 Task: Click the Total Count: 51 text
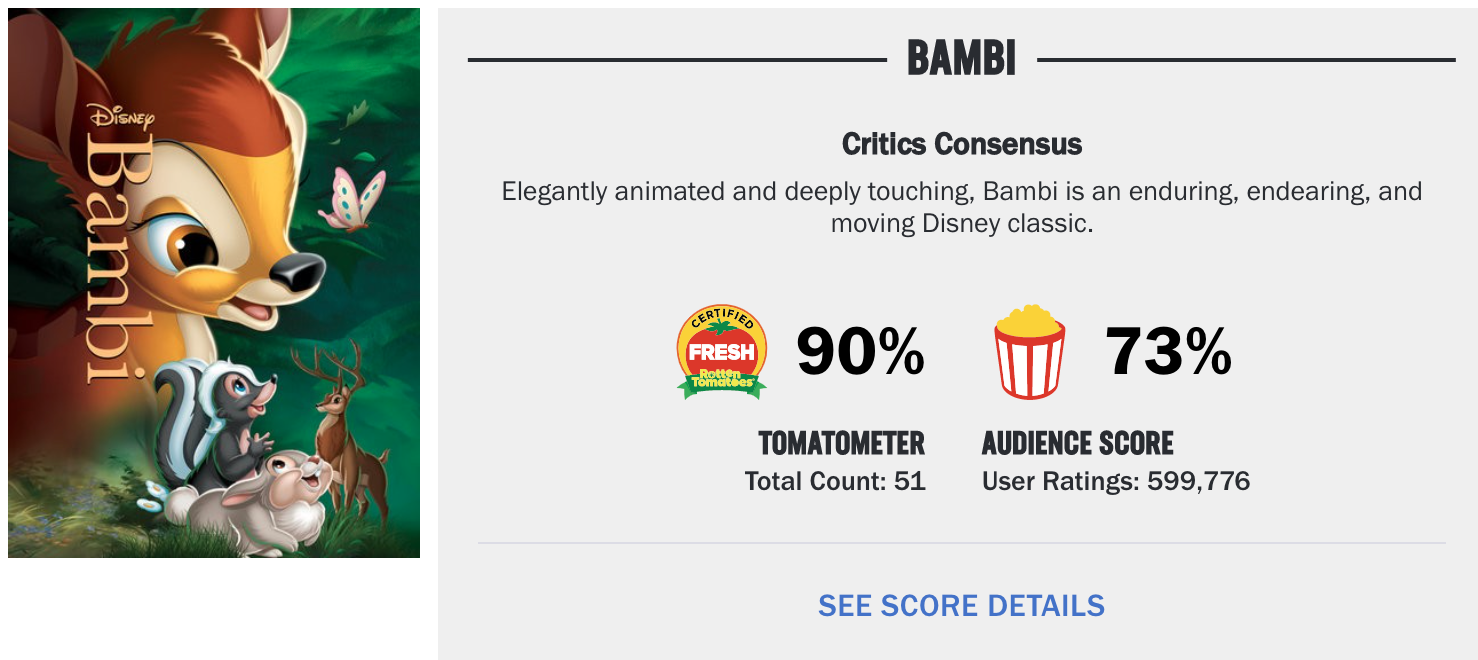(x=835, y=481)
